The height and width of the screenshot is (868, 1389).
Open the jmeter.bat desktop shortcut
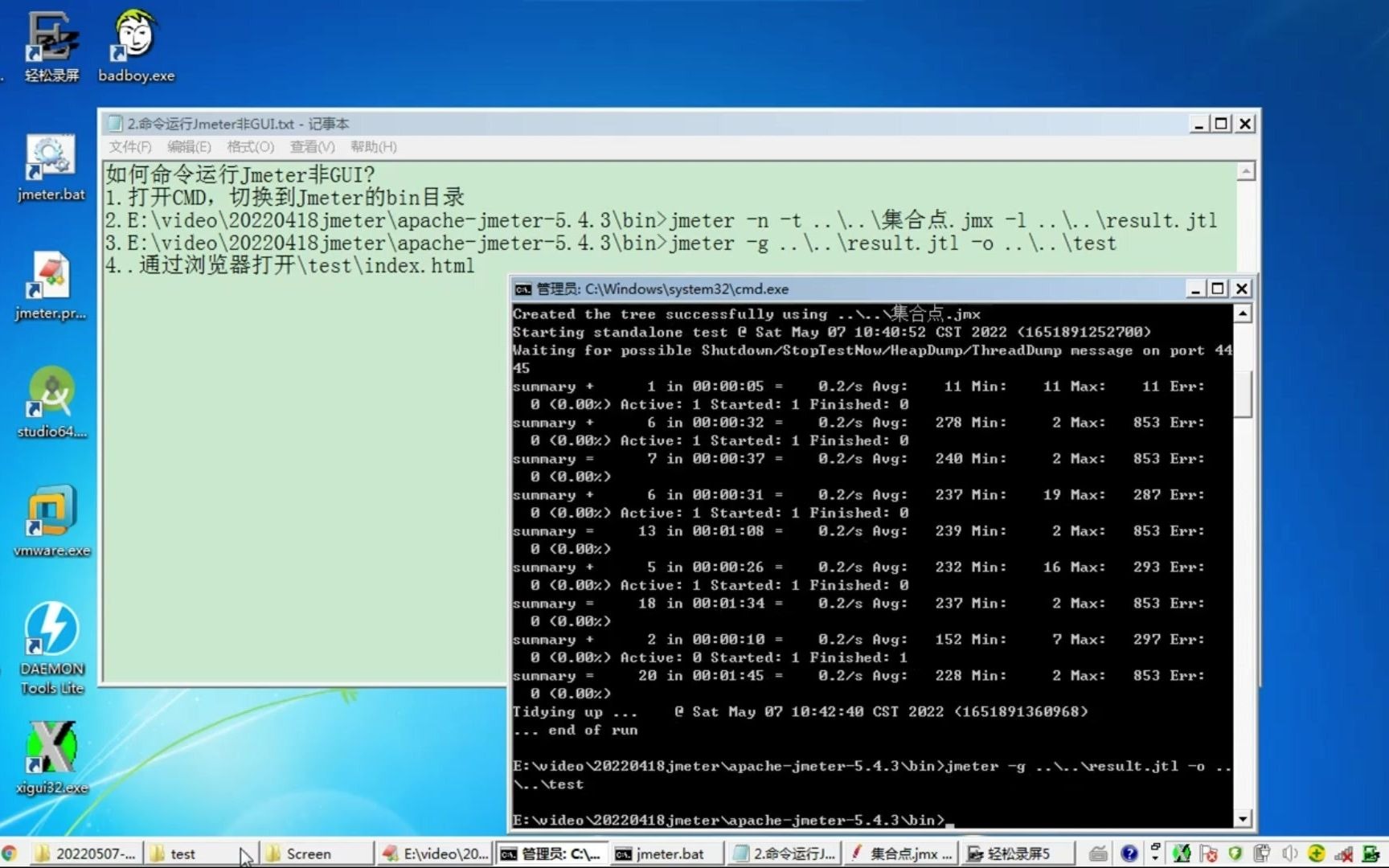pos(51,167)
